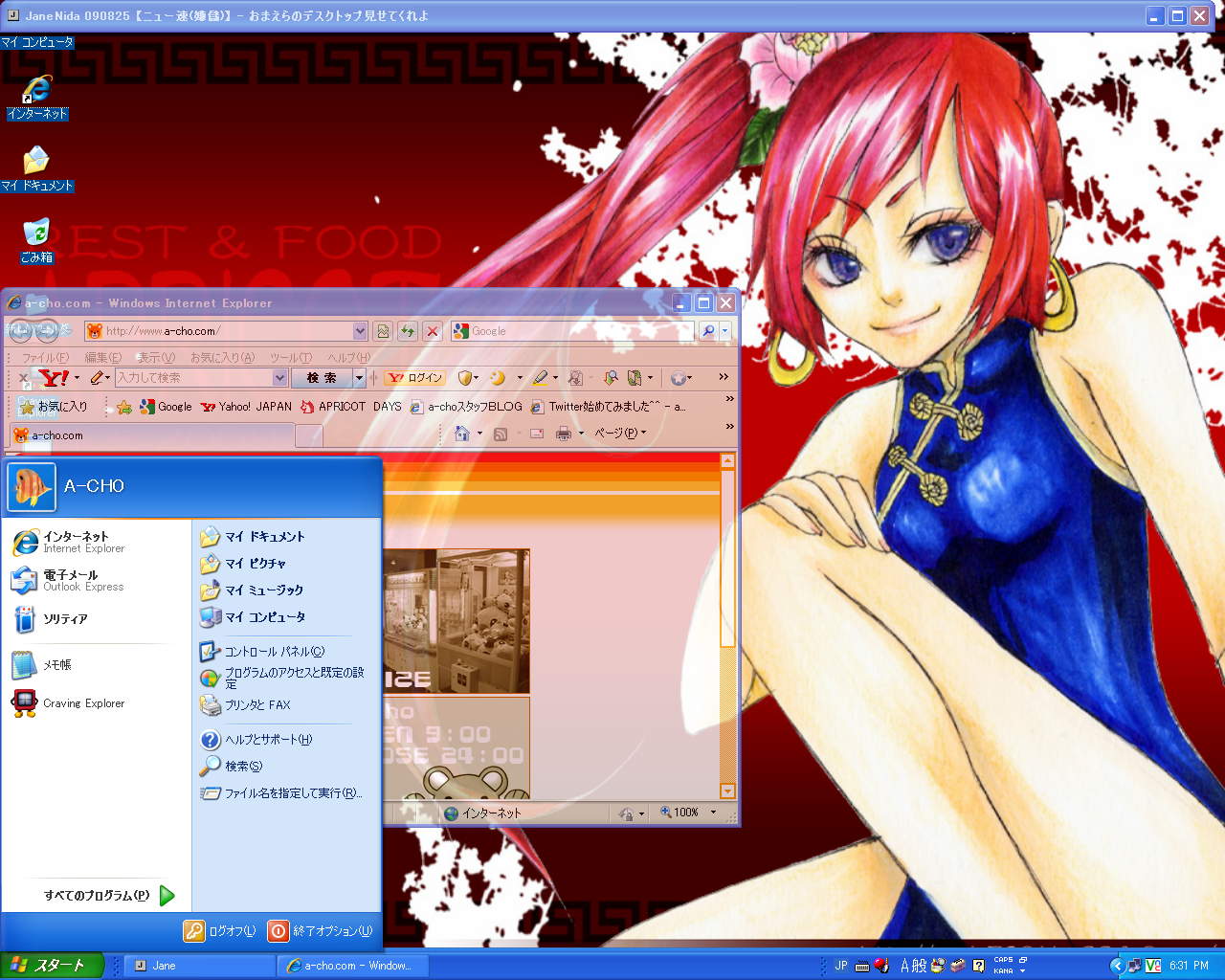Open プリンタと FAX

coord(245,705)
